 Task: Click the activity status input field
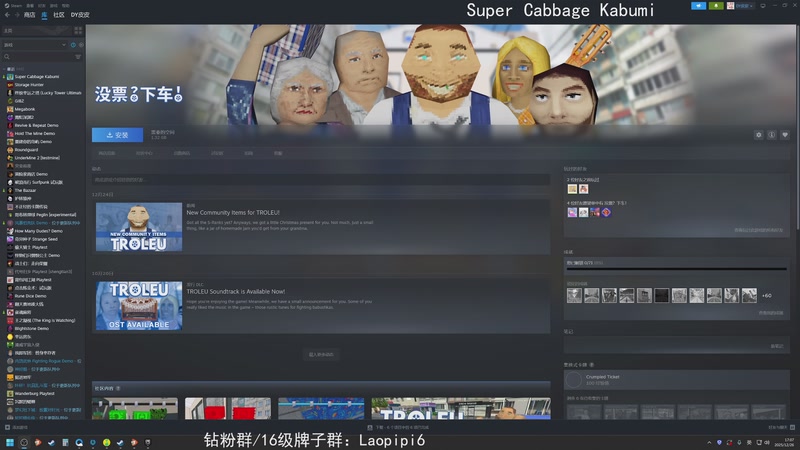(x=321, y=180)
